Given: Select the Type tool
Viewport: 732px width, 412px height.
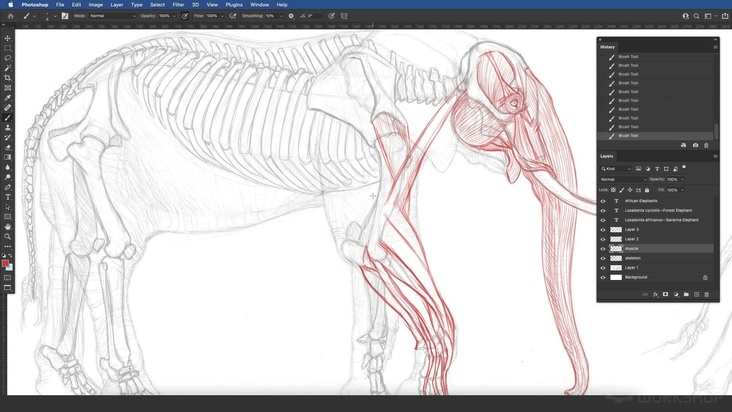Looking at the screenshot, I should [7, 197].
